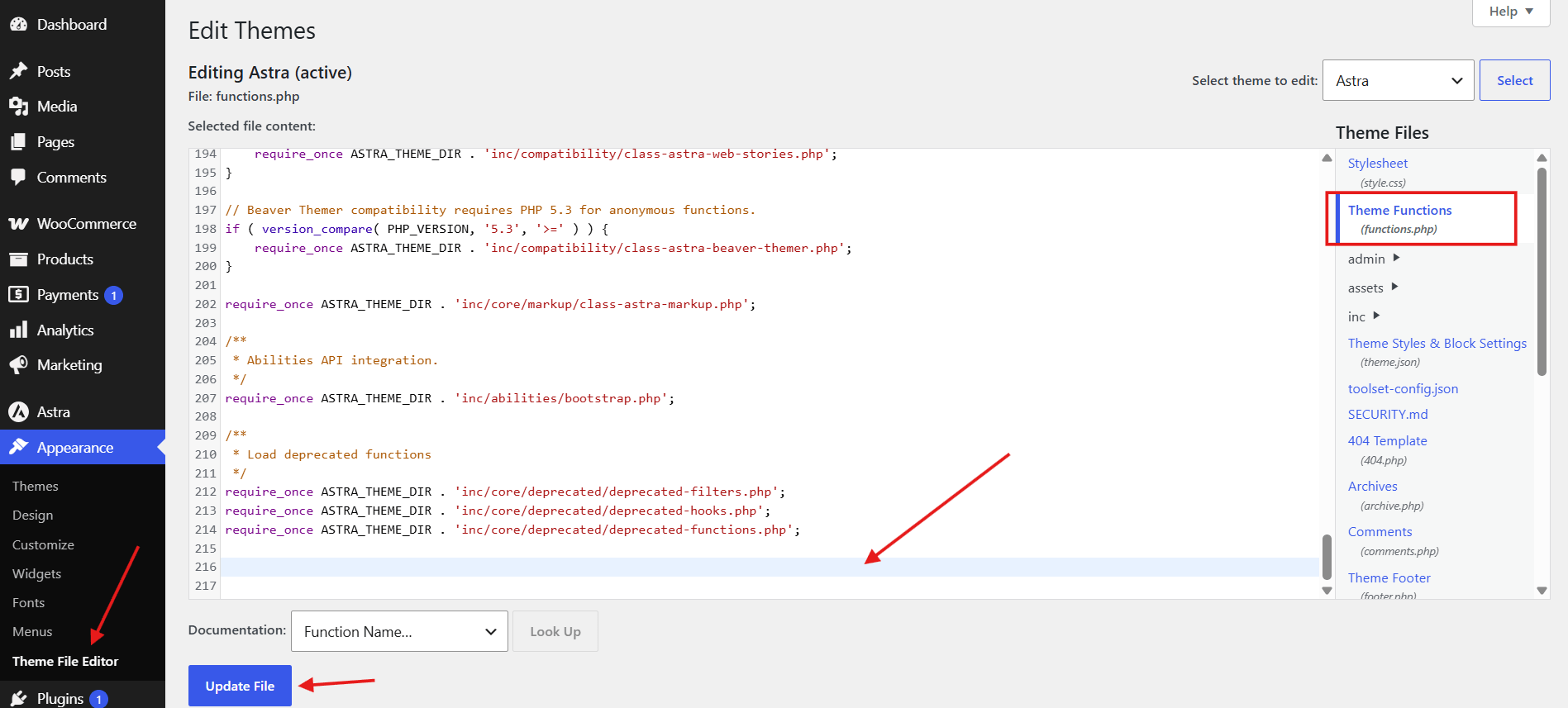The image size is (1568, 708).
Task: Click the WooCommerce logo icon
Action: (x=18, y=224)
